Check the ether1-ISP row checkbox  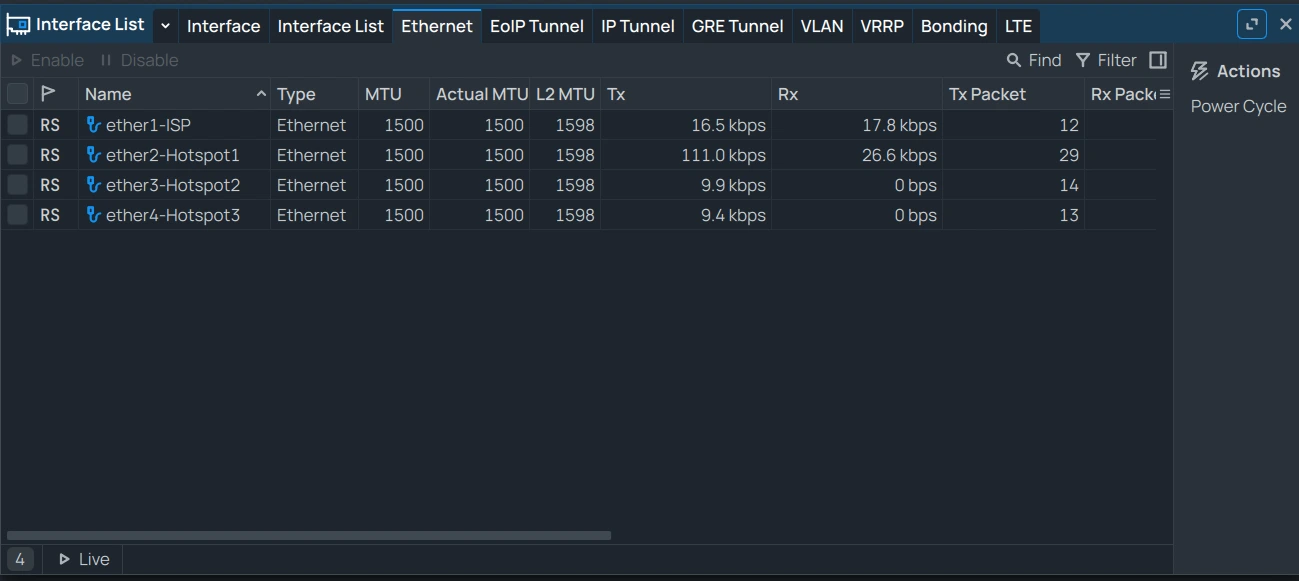click(x=17, y=125)
